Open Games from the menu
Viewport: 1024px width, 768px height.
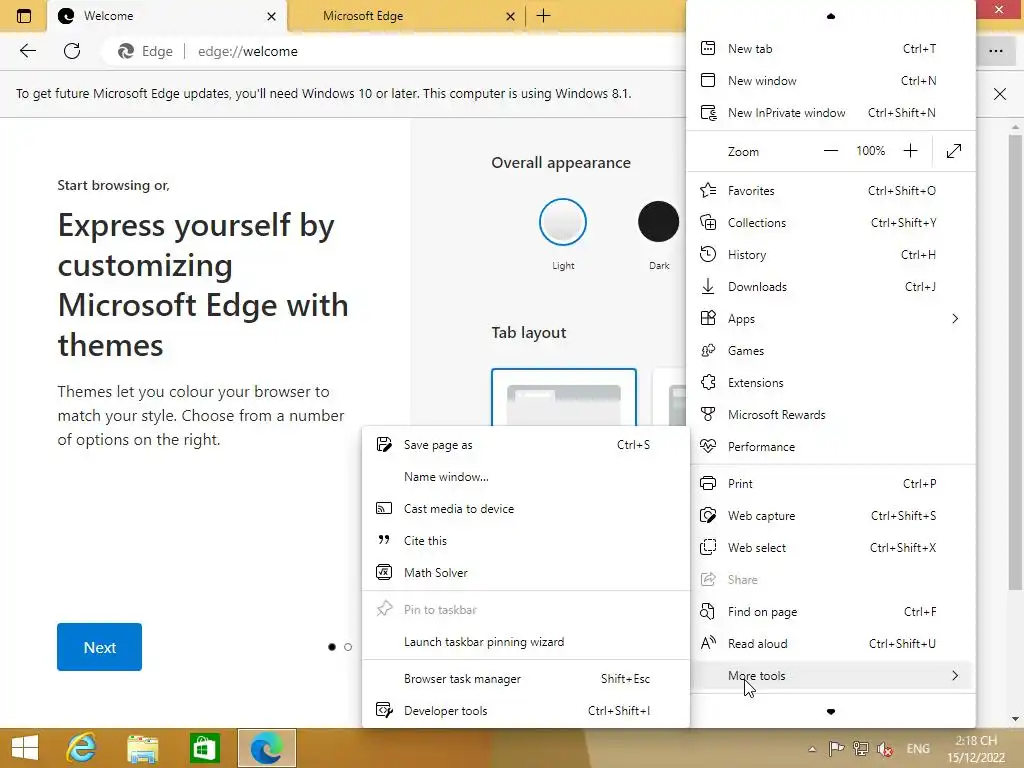(831, 351)
